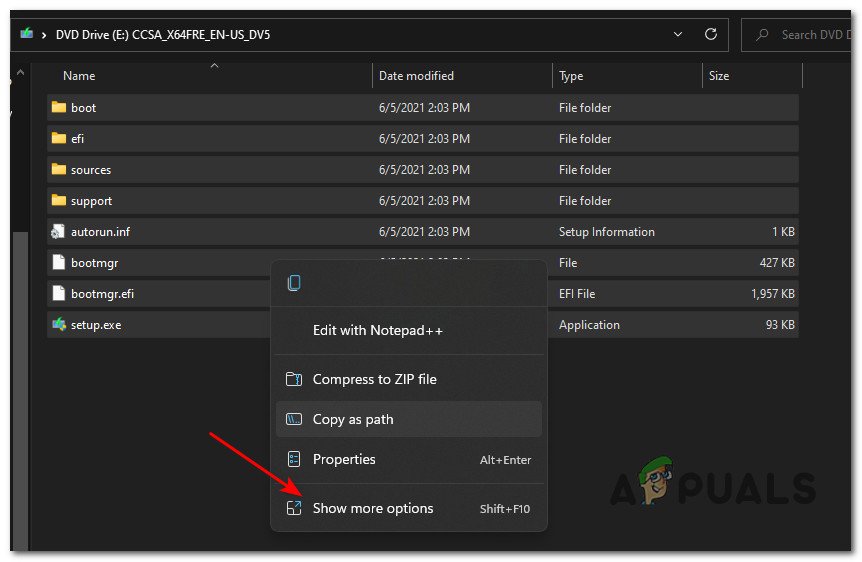Select Show more options

tap(373, 508)
